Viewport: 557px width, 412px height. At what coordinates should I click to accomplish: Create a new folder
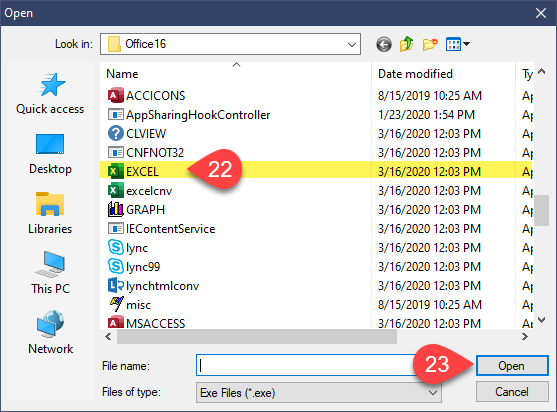click(x=430, y=44)
